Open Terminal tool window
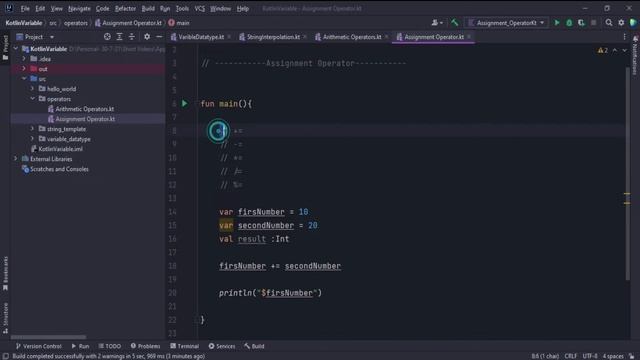640x360 pixels. (x=184, y=346)
